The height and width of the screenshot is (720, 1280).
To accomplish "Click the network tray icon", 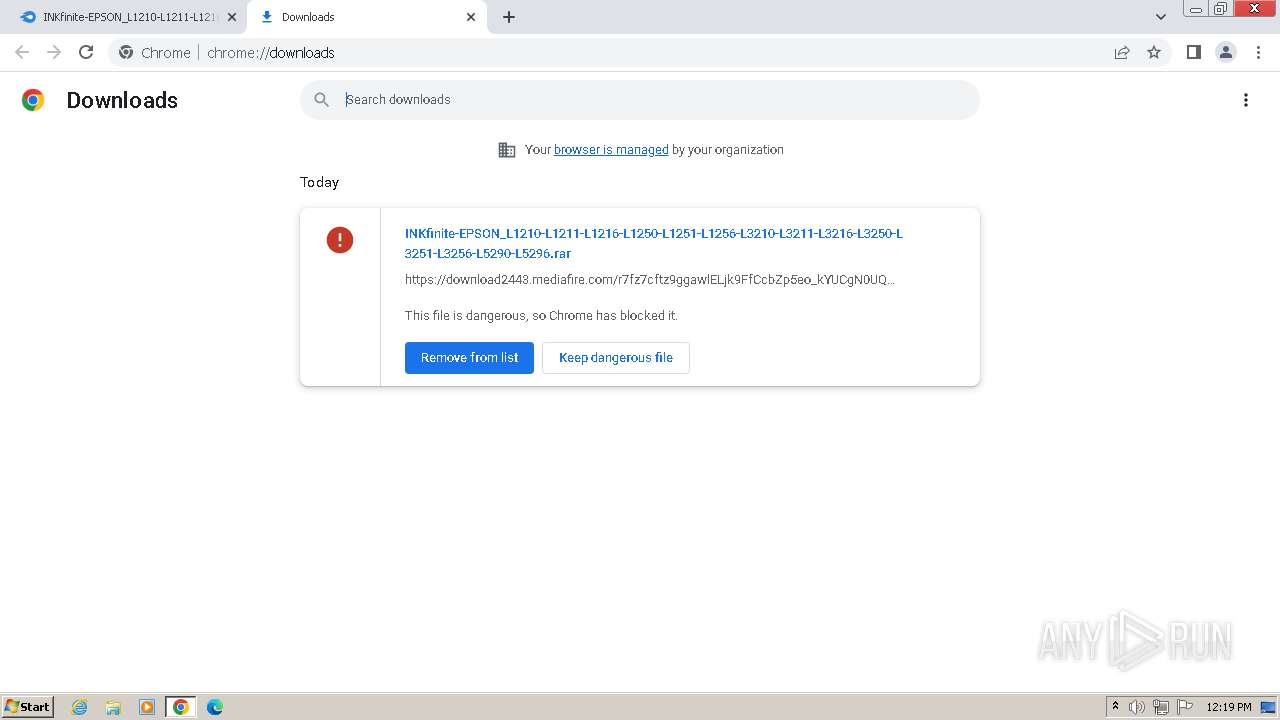I will [x=1161, y=707].
